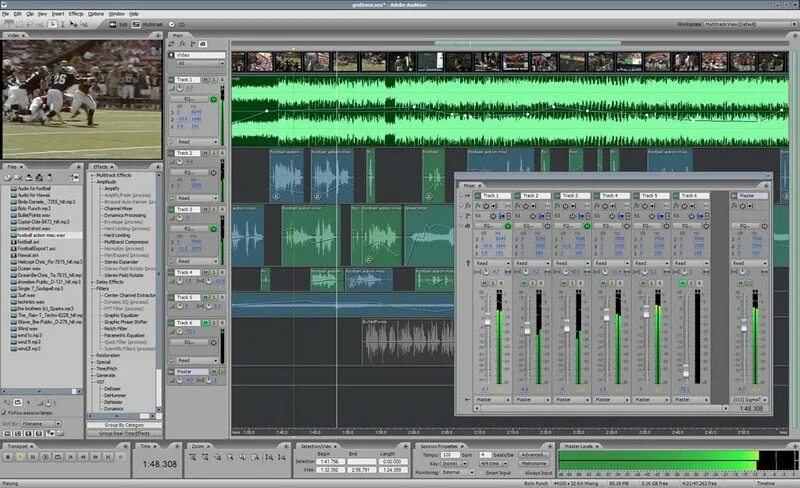Solo Track 2 with its S button

pyautogui.click(x=214, y=153)
